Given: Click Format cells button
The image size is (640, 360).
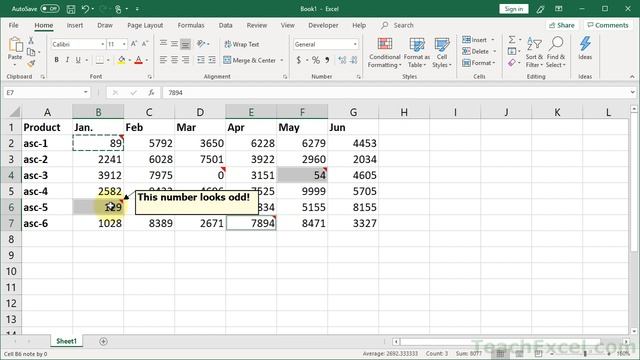Looking at the screenshot, I should click(x=478, y=63).
